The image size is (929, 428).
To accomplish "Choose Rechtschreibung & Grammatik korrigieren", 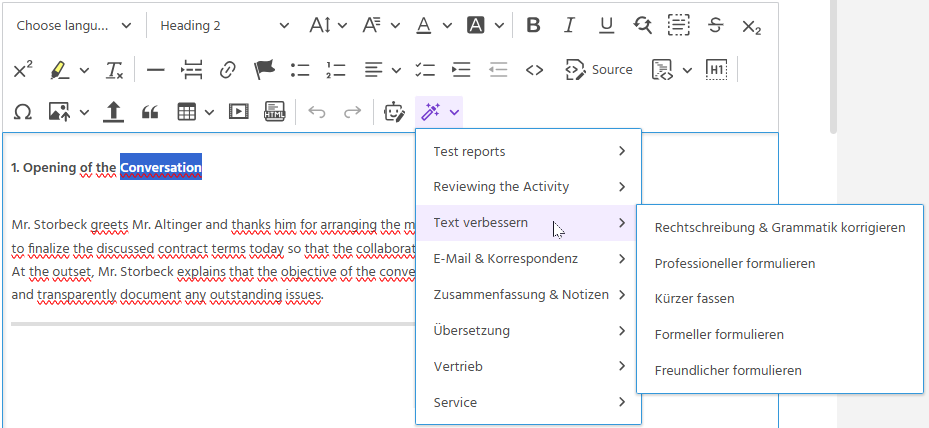I will [x=780, y=228].
